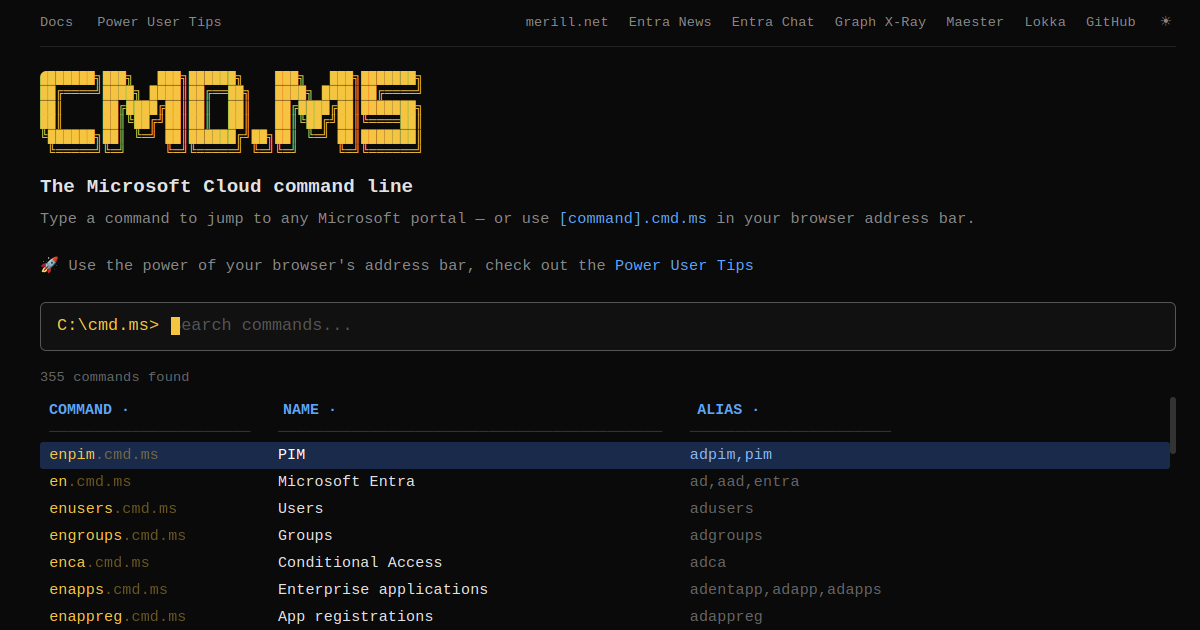1200x630 pixels.
Task: Open the enapps.cmd.ms command
Action: (108, 590)
